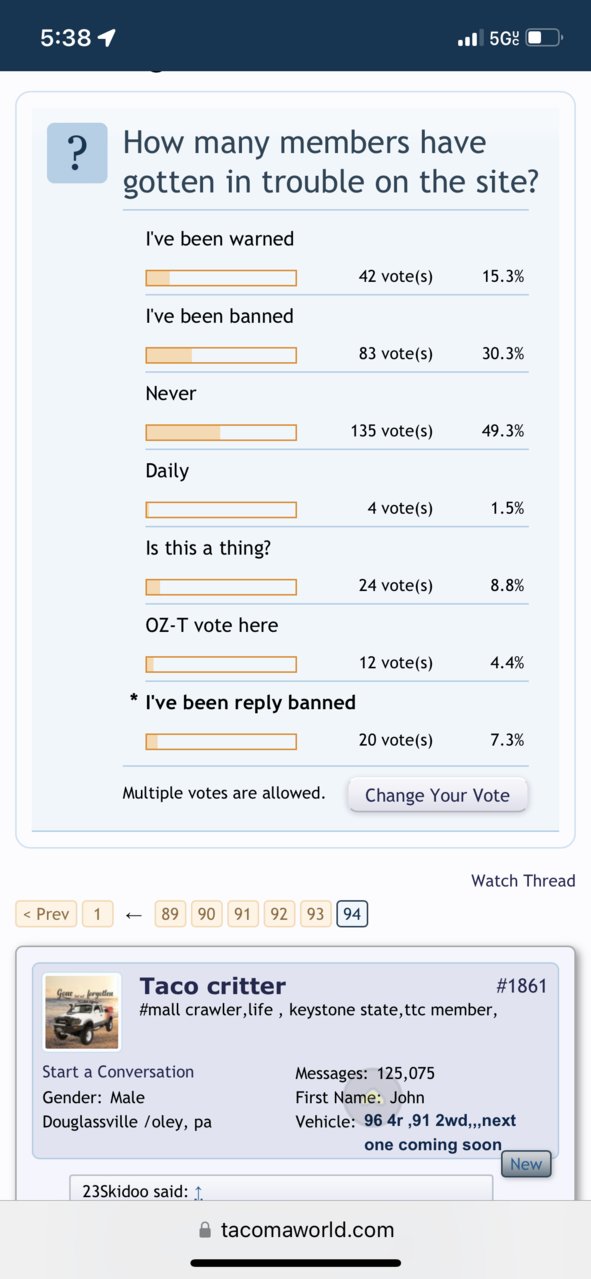Tap the cellular signal bars icon

468,39
